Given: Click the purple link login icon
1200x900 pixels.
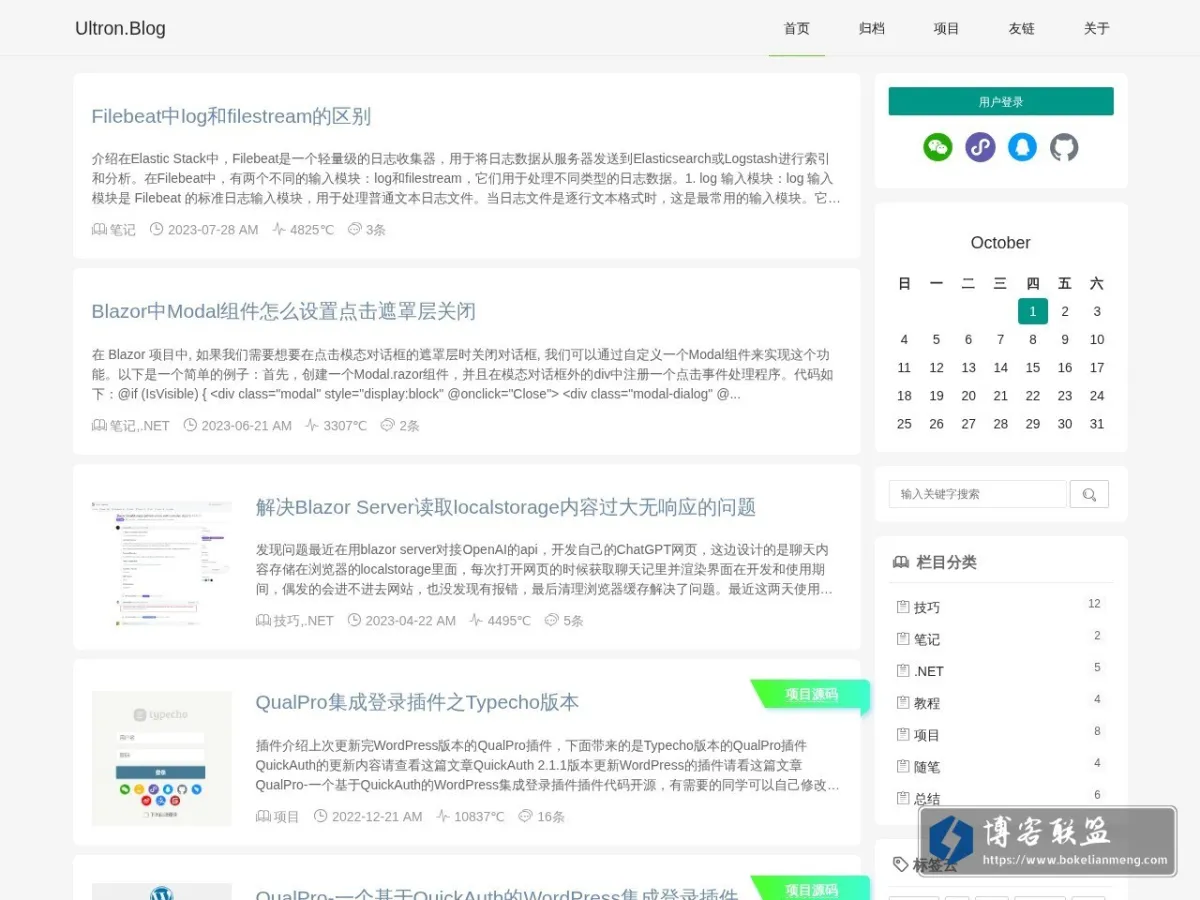Looking at the screenshot, I should (x=980, y=147).
